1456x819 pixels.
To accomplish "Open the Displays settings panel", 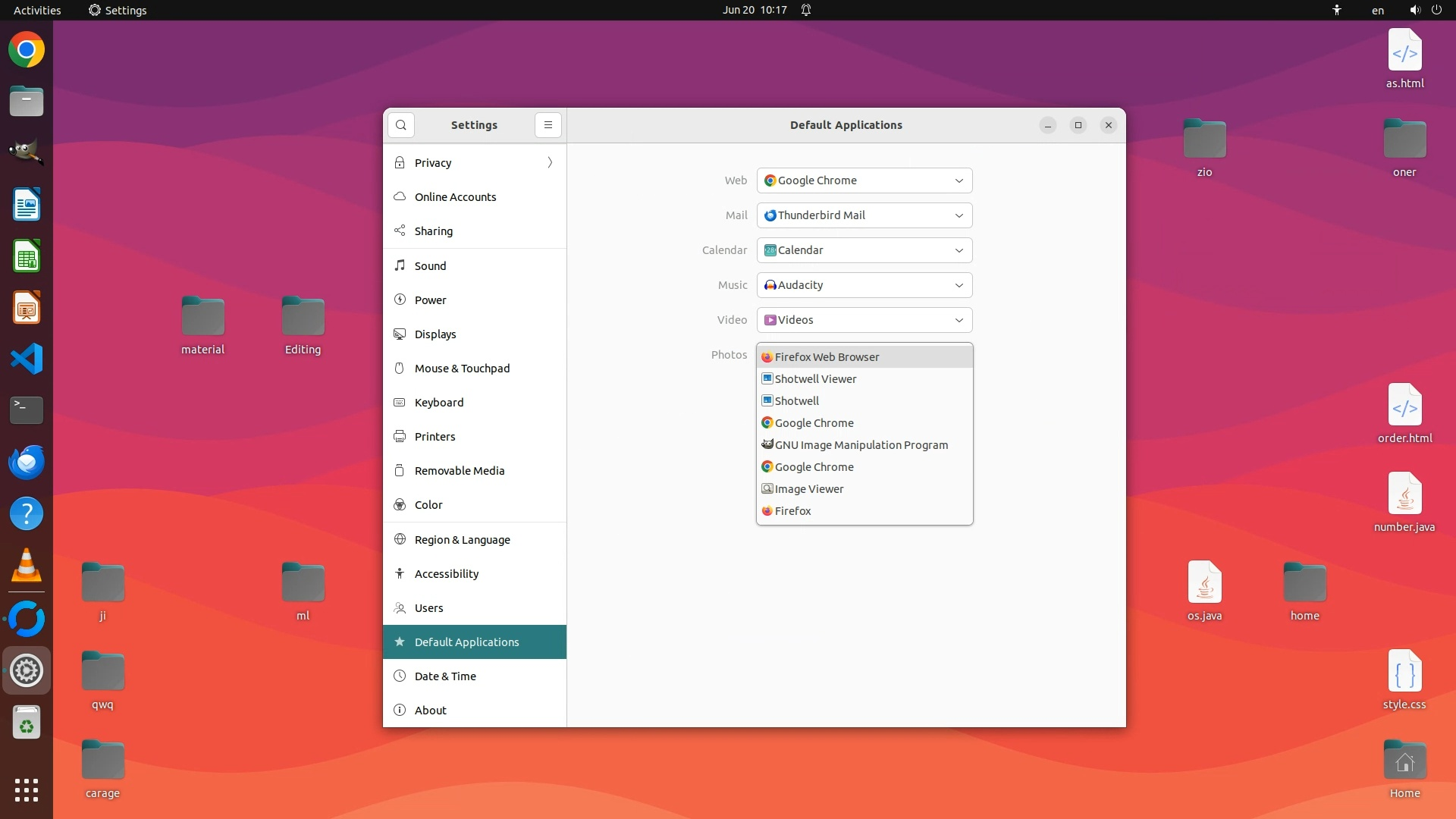I will tap(435, 334).
